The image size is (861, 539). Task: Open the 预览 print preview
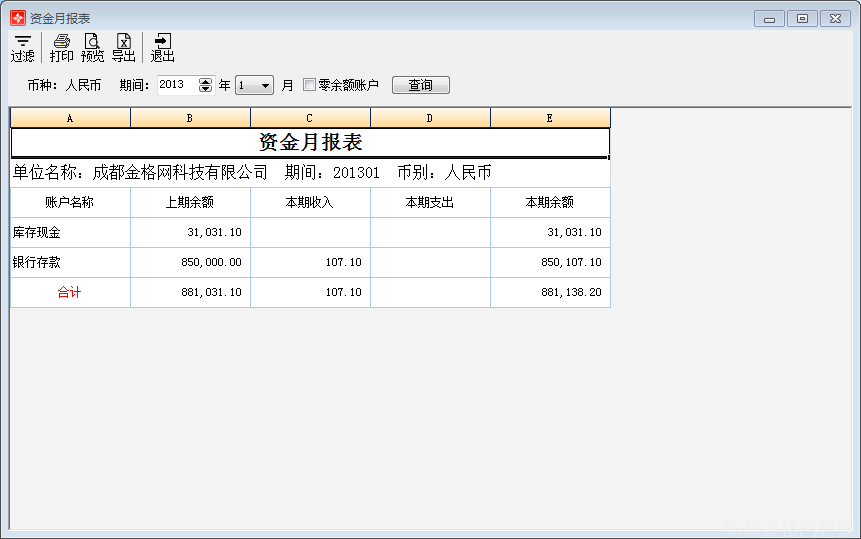92,47
